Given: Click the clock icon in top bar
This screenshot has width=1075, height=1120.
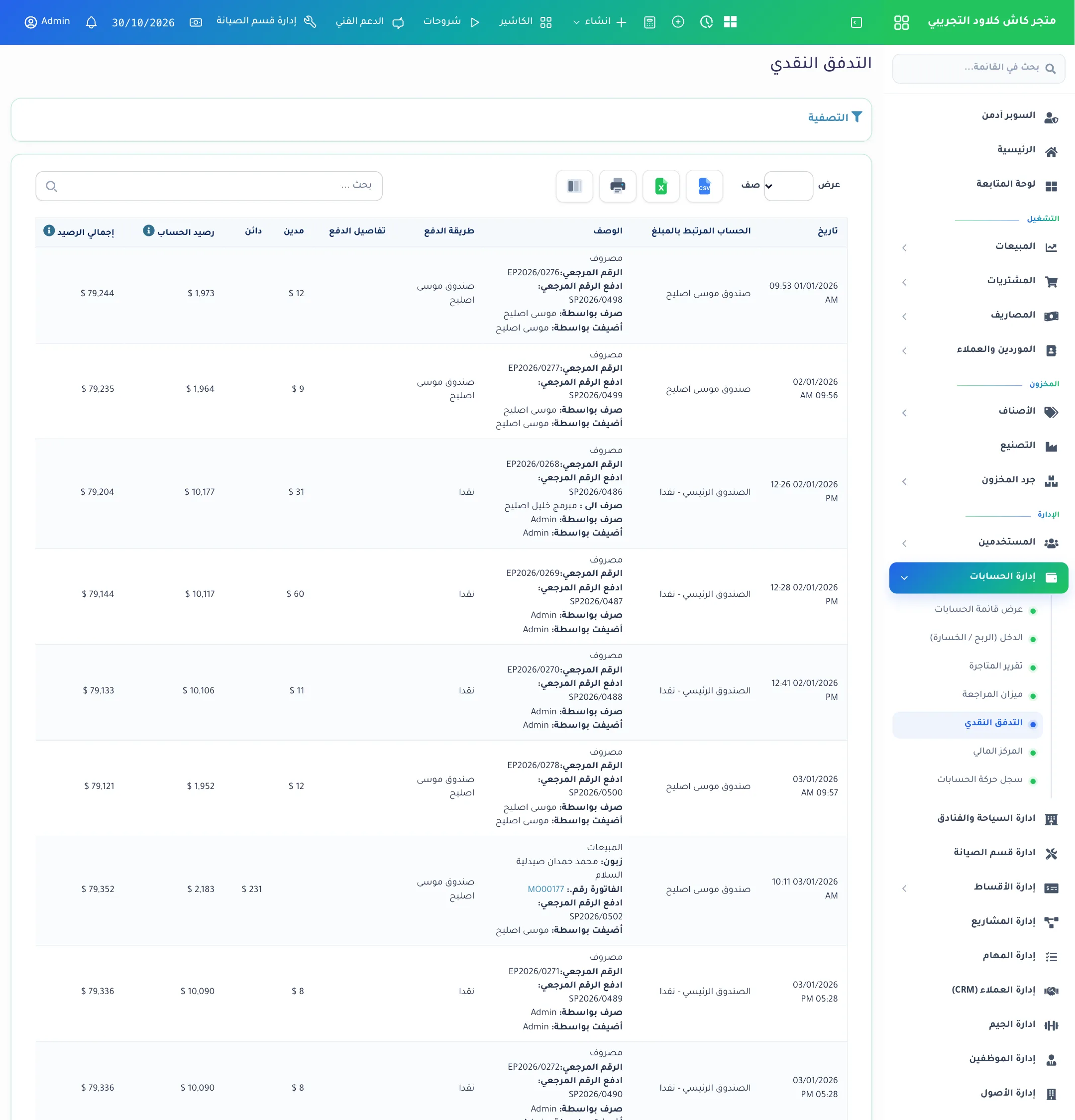Looking at the screenshot, I should click(x=707, y=22).
